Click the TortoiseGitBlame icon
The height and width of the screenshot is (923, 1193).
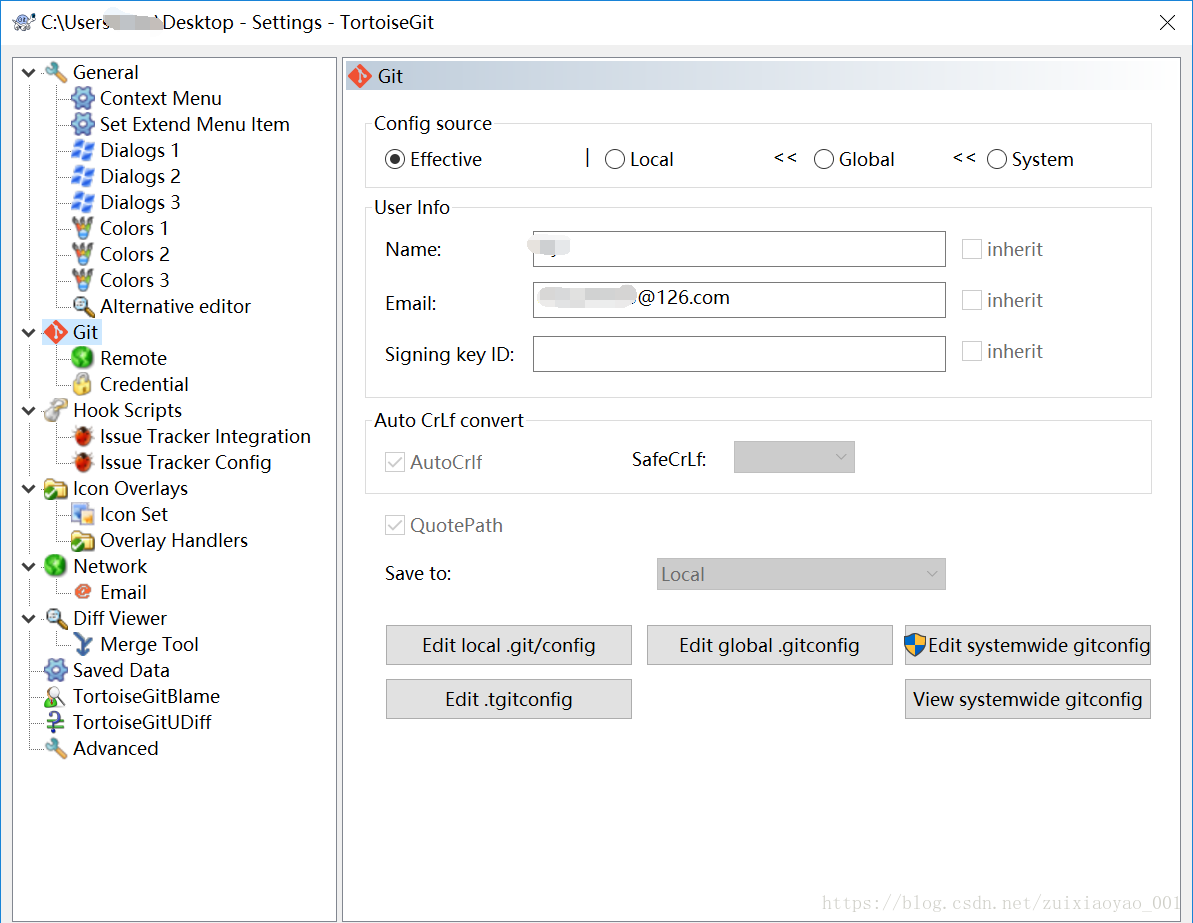point(56,696)
